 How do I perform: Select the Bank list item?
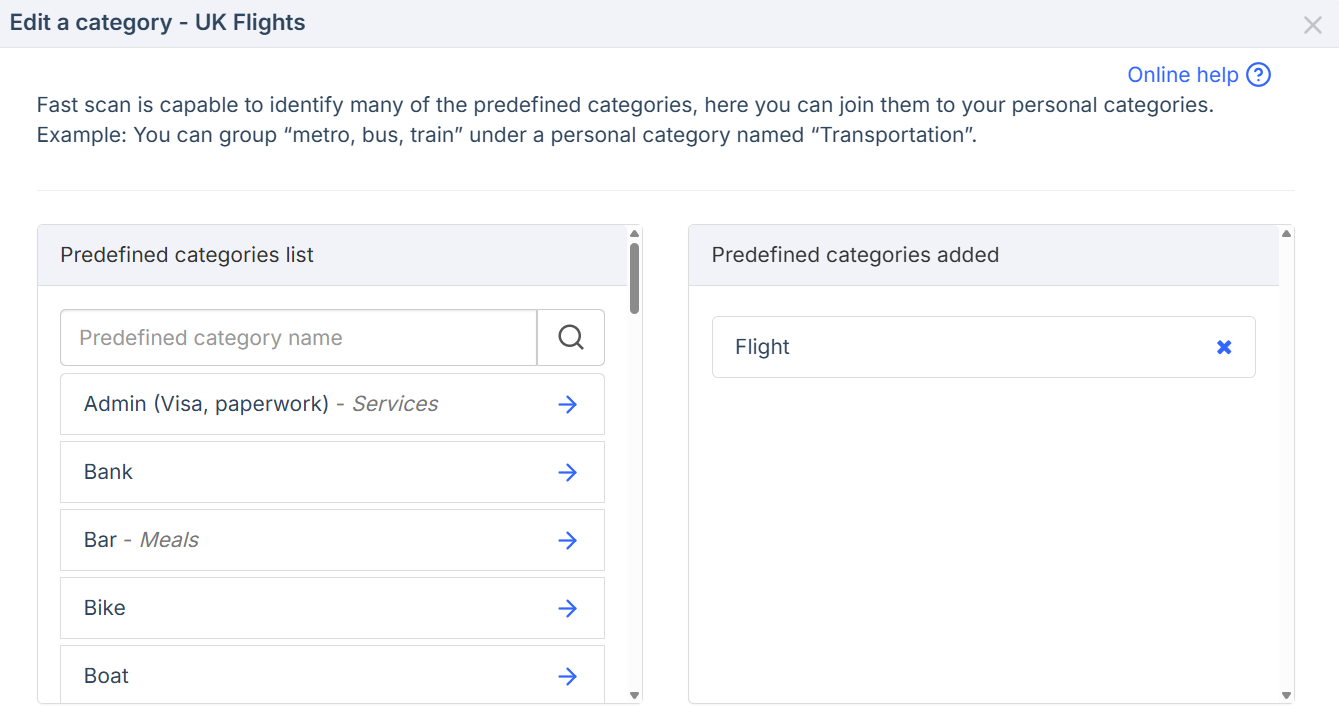coord(300,472)
